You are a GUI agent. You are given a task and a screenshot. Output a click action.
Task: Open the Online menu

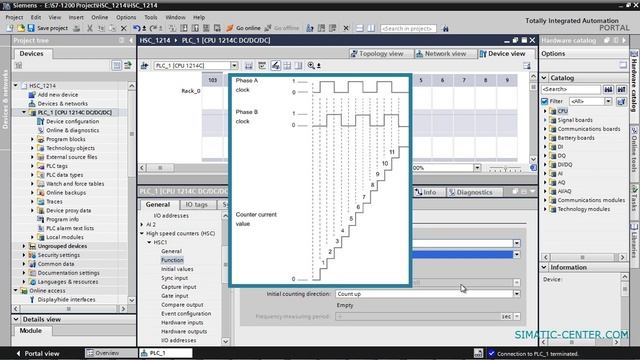click(100, 17)
